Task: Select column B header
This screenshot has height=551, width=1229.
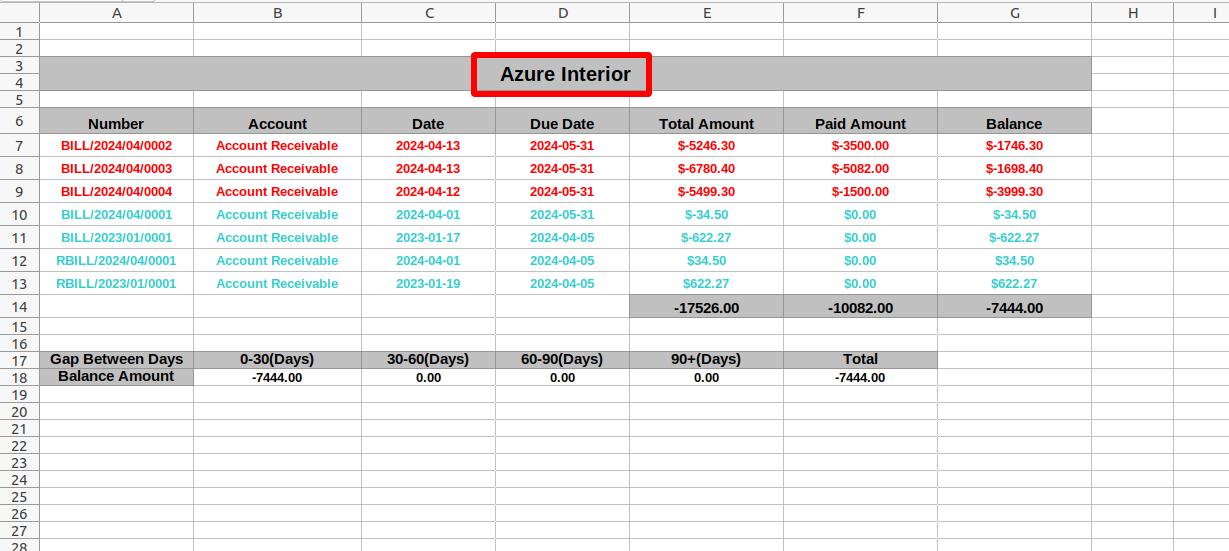Action: (277, 13)
